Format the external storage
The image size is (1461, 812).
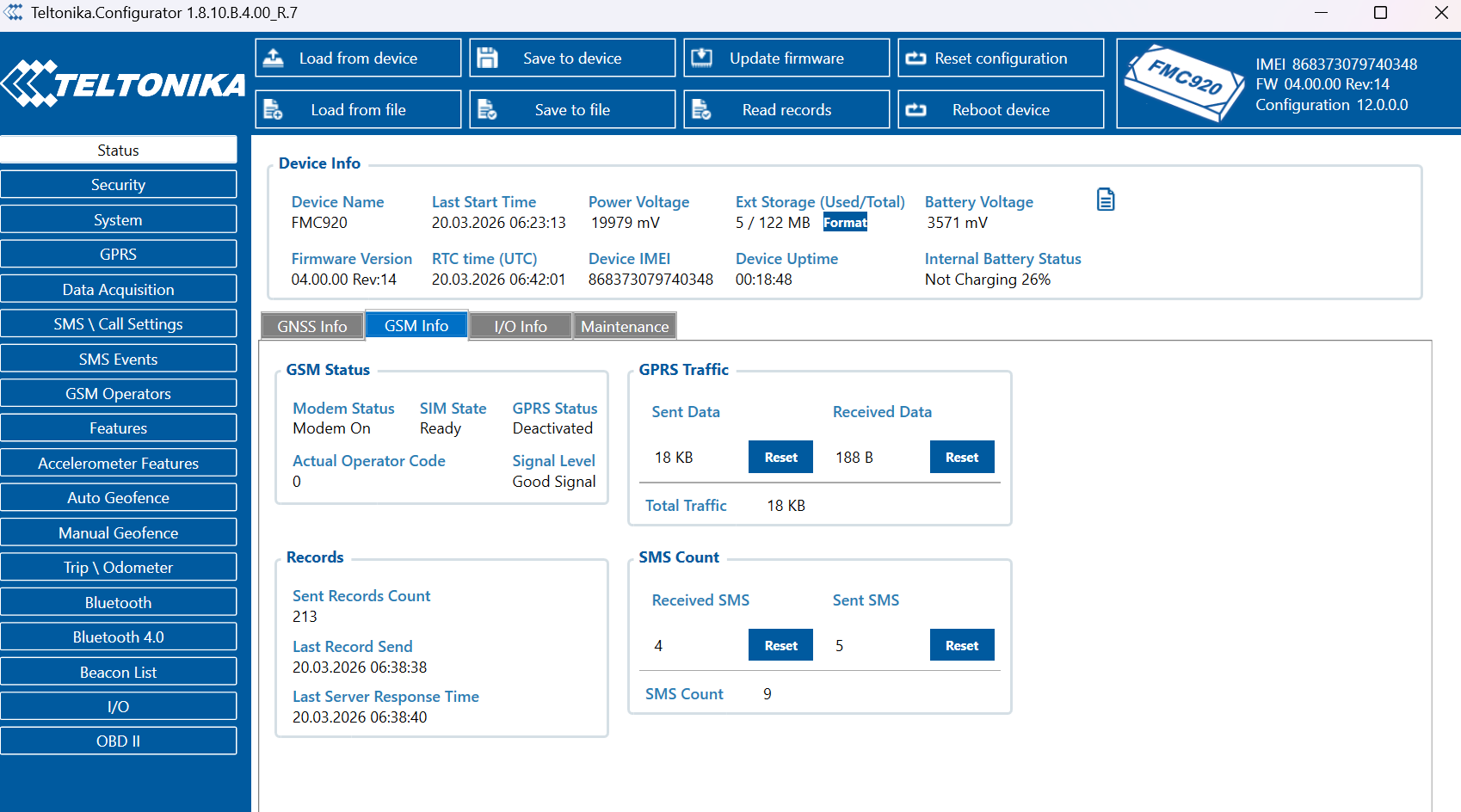click(x=845, y=223)
